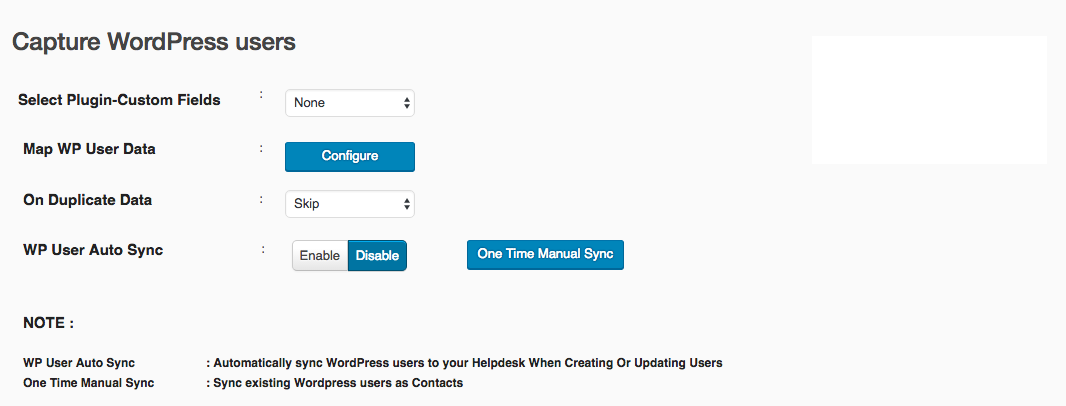This screenshot has height=406, width=1066.
Task: Click the Map WP User Data label
Action: pyautogui.click(x=89, y=149)
